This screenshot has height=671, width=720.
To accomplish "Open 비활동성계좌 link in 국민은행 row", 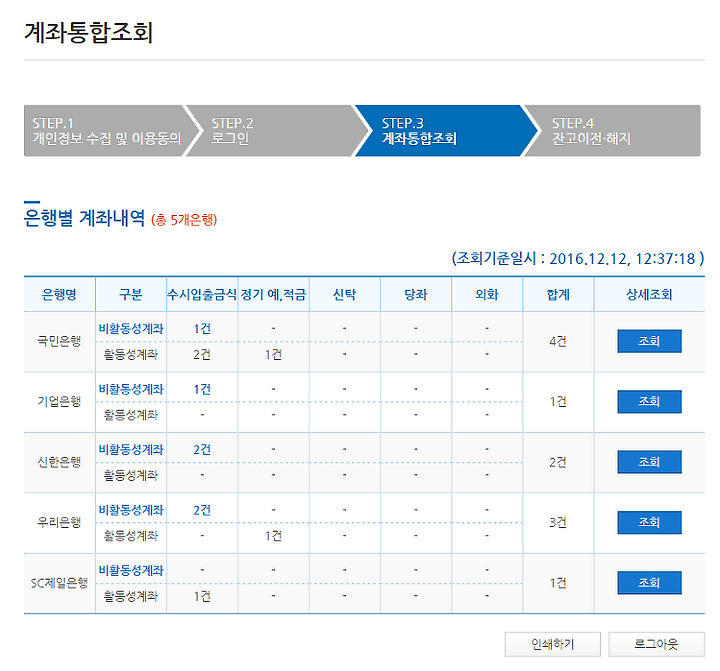I will (131, 329).
